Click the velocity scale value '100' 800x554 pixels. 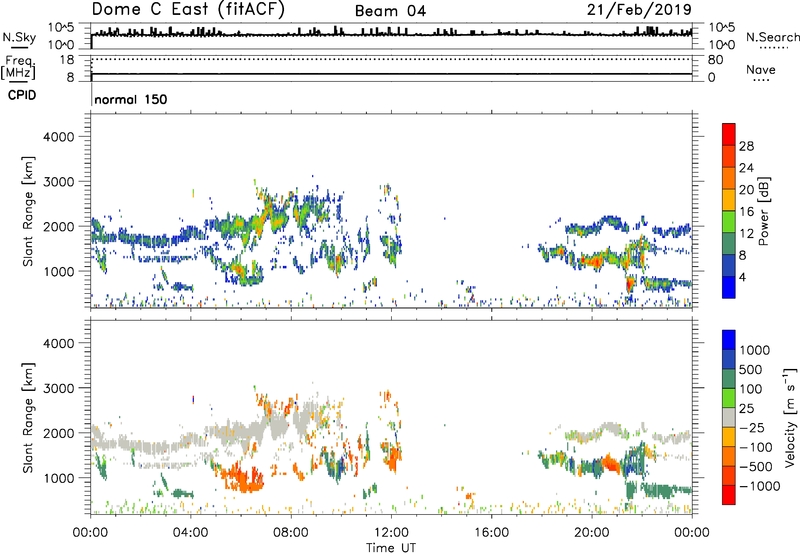pyautogui.click(x=751, y=389)
